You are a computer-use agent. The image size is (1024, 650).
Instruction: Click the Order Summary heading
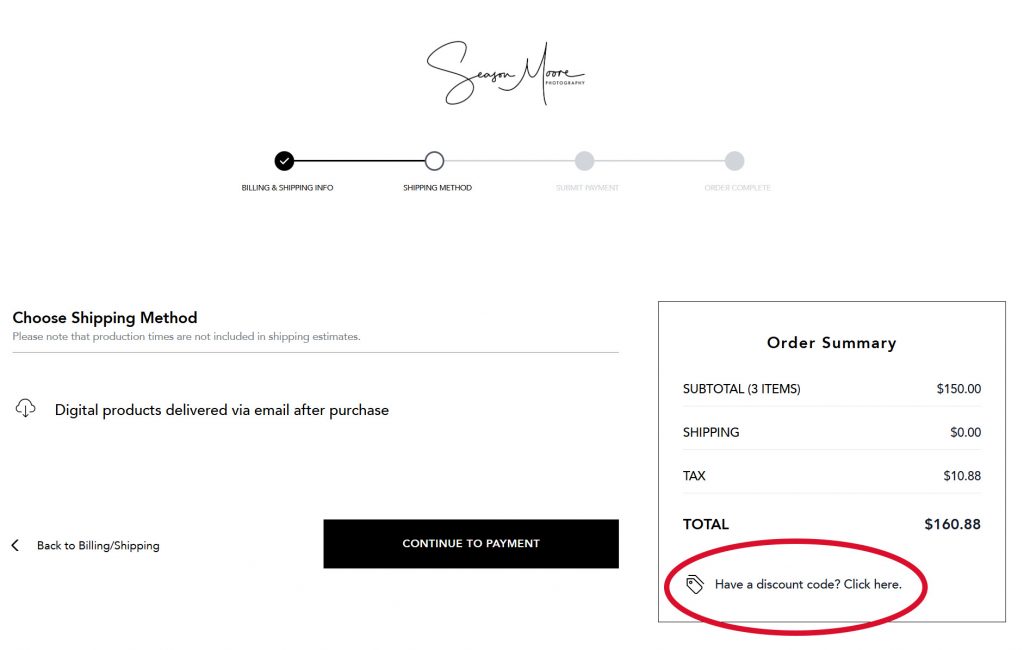coord(831,343)
